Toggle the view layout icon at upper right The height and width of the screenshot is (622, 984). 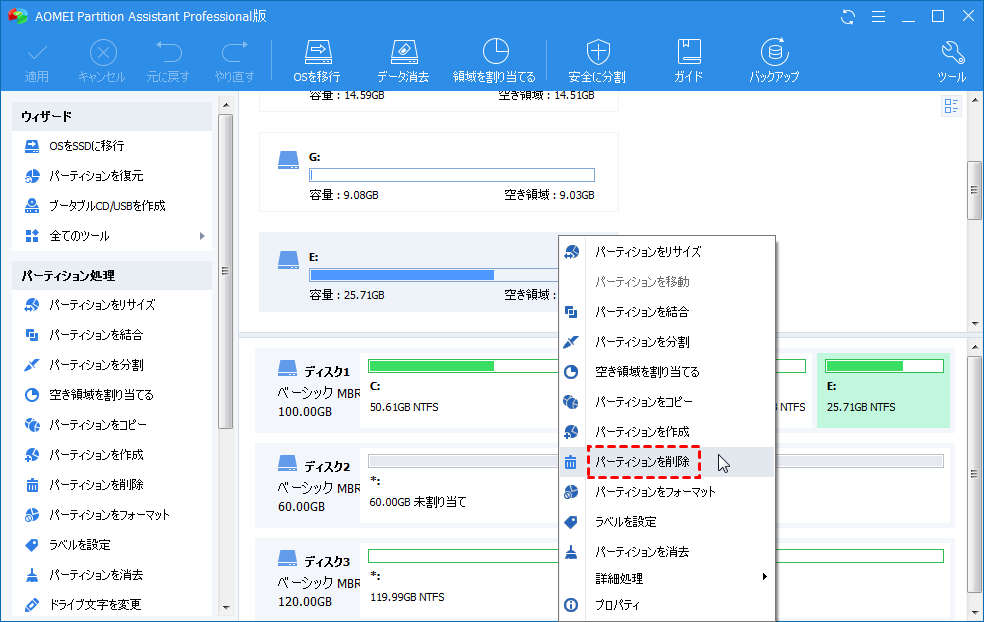[x=951, y=106]
